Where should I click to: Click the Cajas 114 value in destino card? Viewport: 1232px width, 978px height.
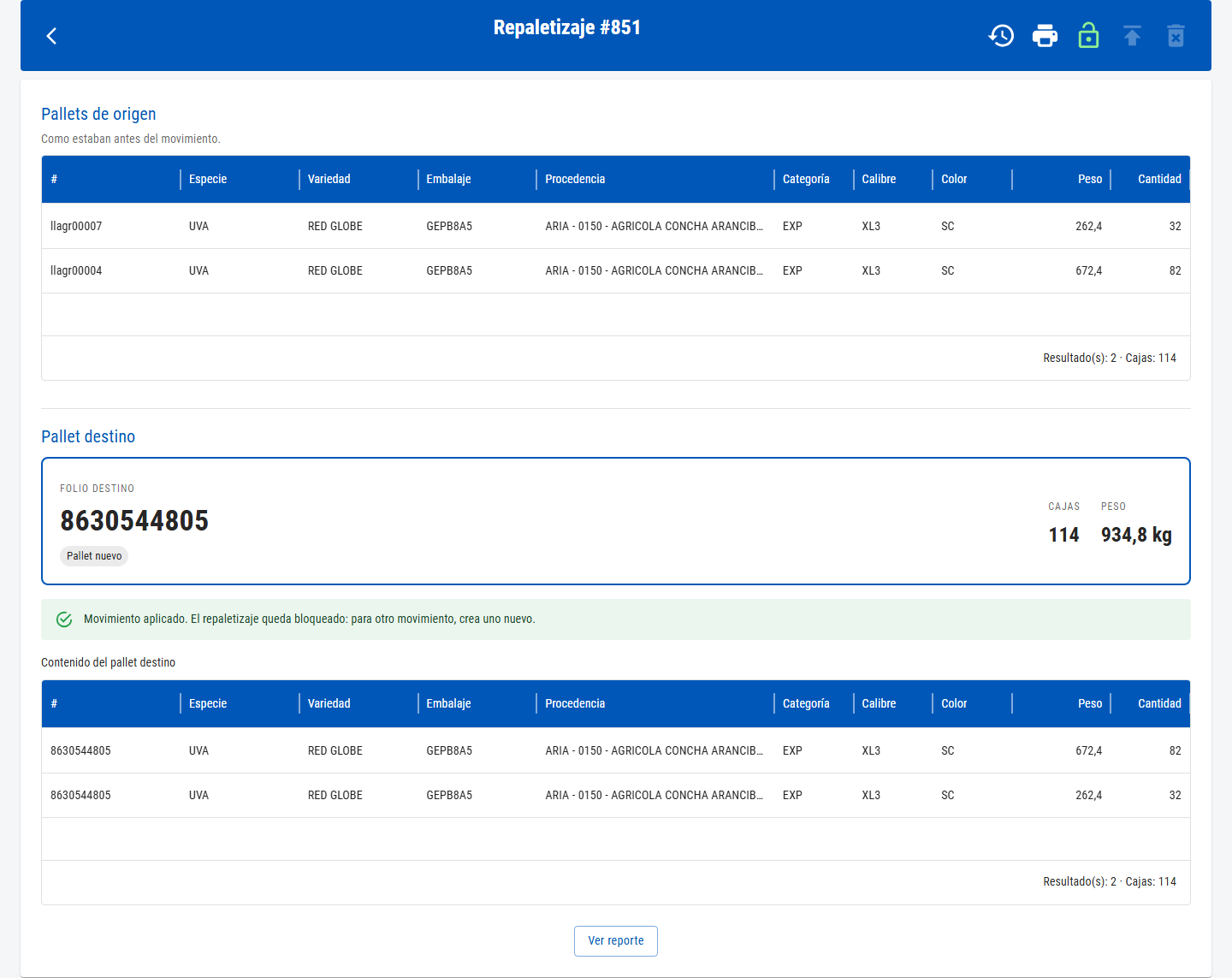tap(1063, 535)
